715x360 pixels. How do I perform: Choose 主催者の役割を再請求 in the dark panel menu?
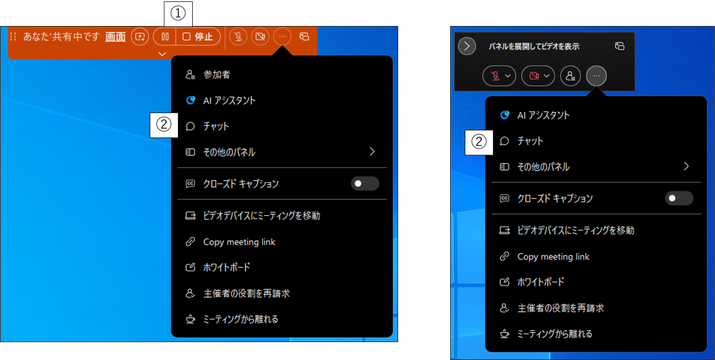(596, 308)
